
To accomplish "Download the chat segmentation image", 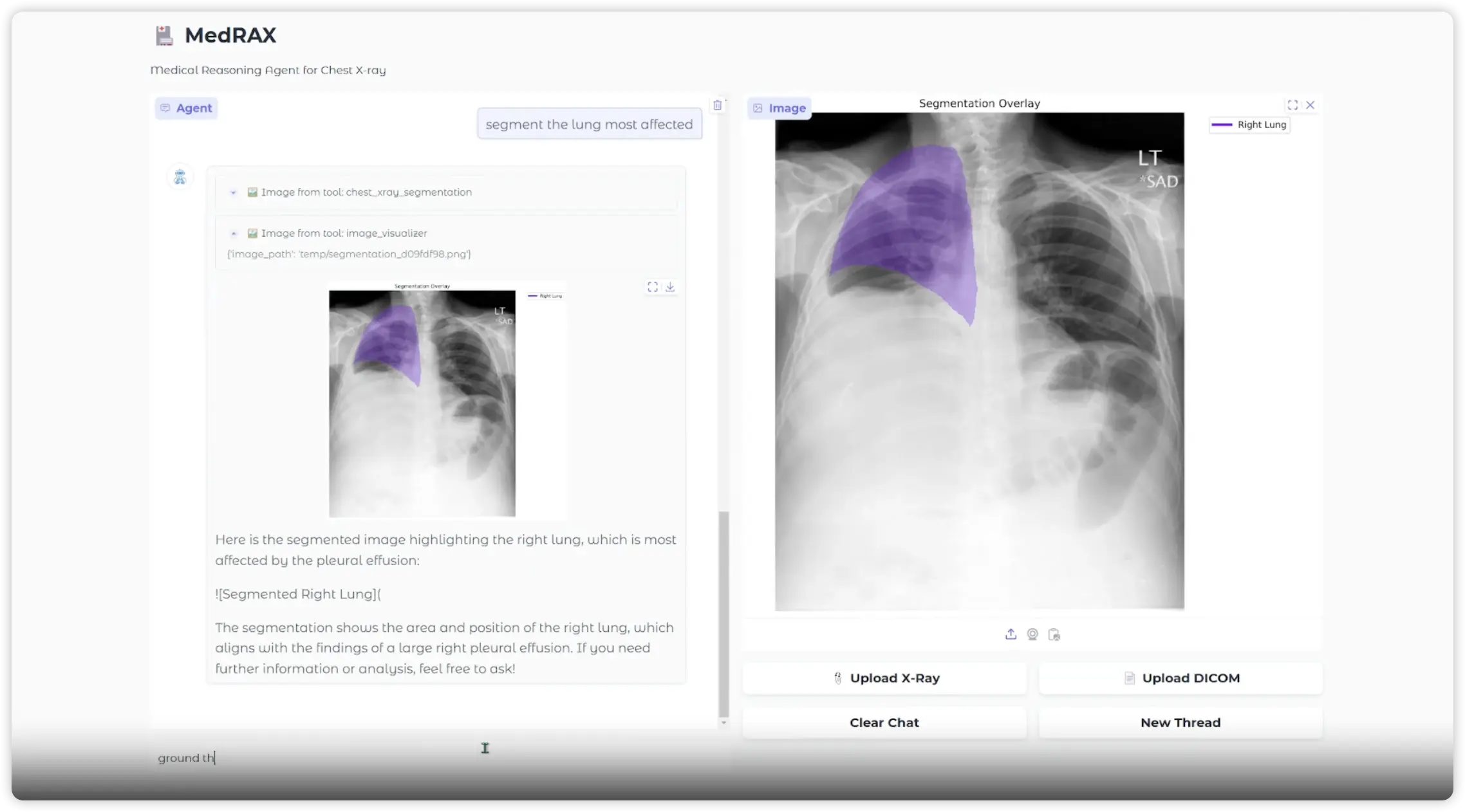I will click(x=670, y=287).
